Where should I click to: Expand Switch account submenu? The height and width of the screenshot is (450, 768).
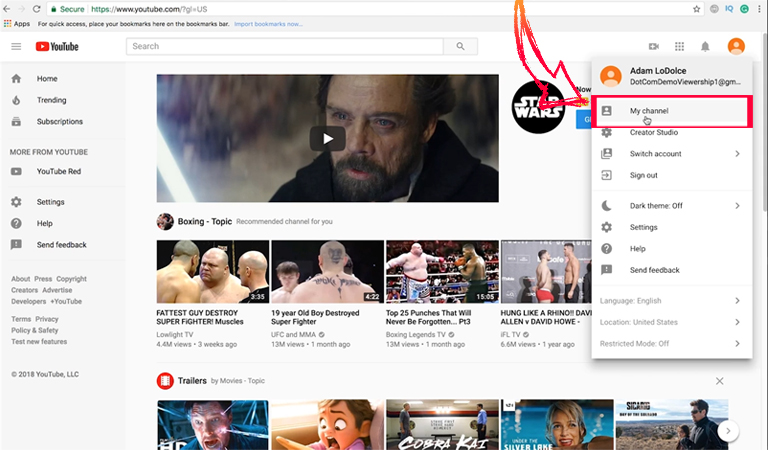[737, 154]
